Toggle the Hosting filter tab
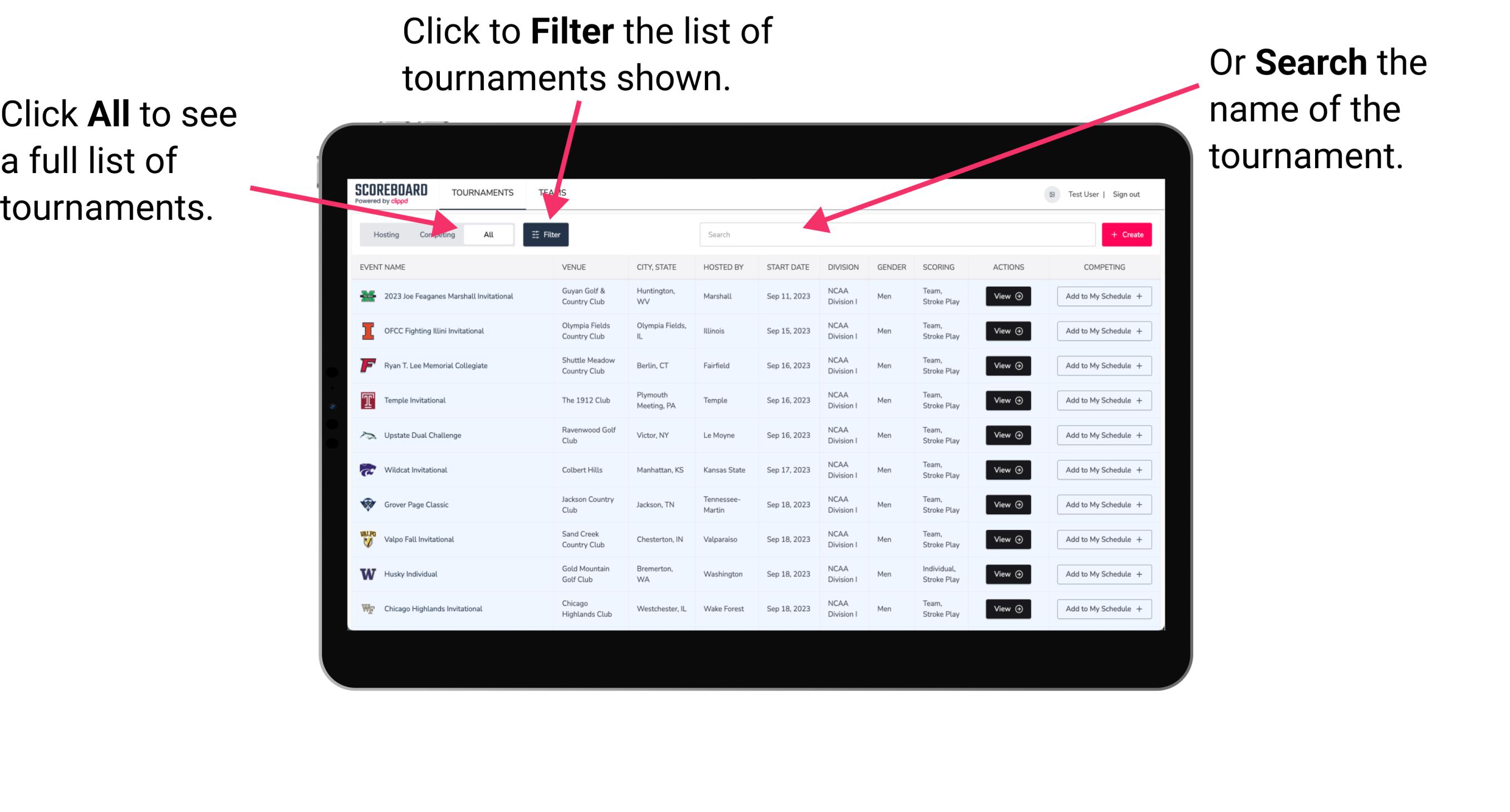The width and height of the screenshot is (1510, 812). click(385, 234)
